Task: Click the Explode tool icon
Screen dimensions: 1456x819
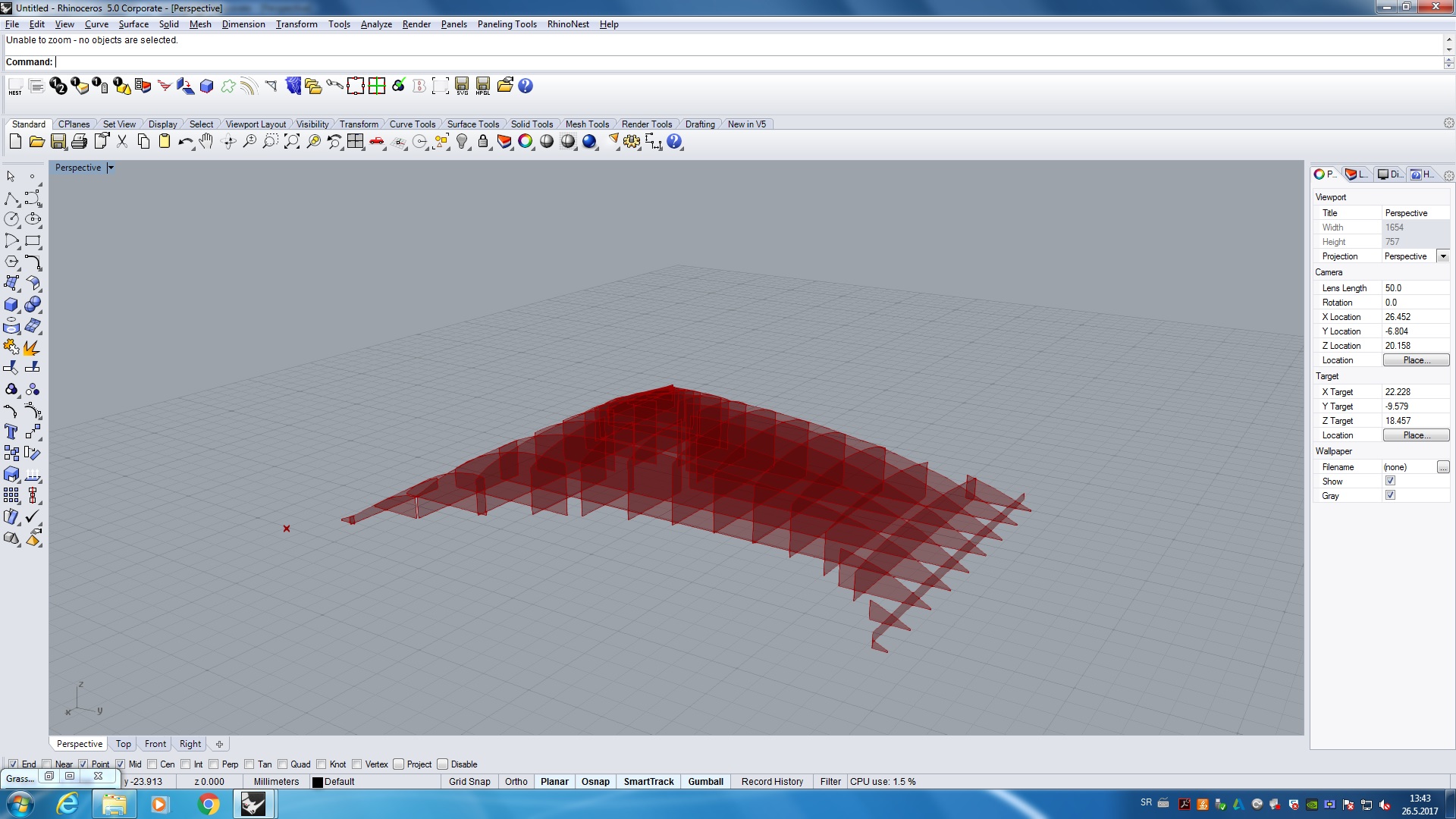Action: click(x=33, y=347)
